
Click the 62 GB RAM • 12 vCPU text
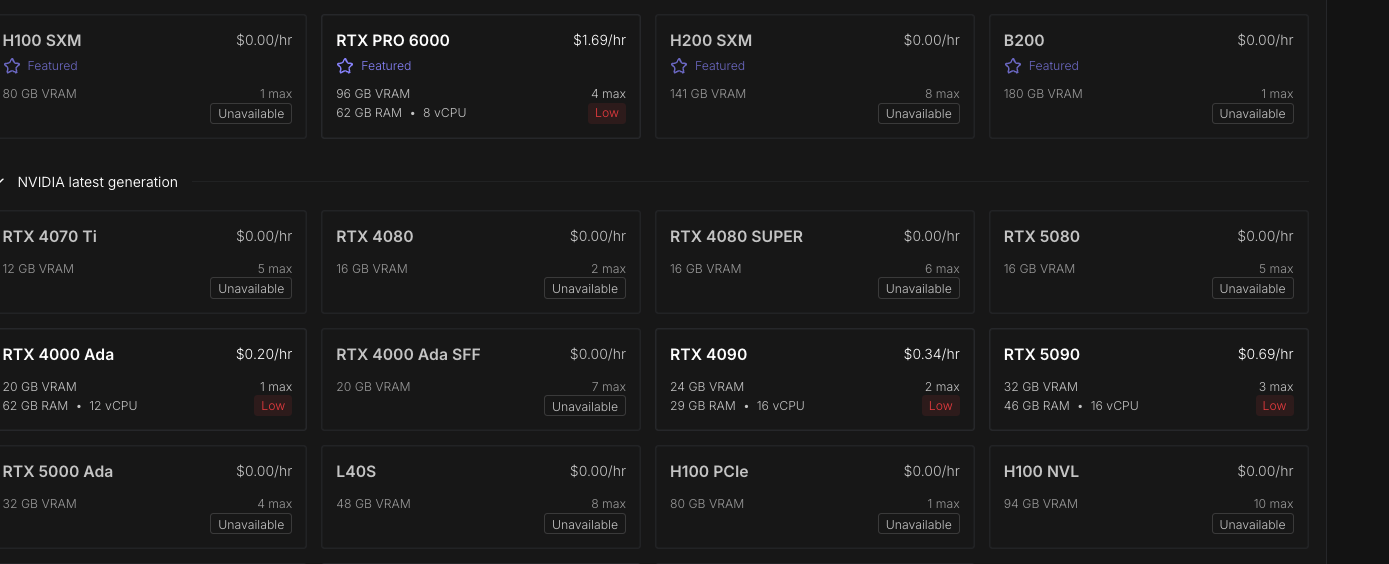70,406
